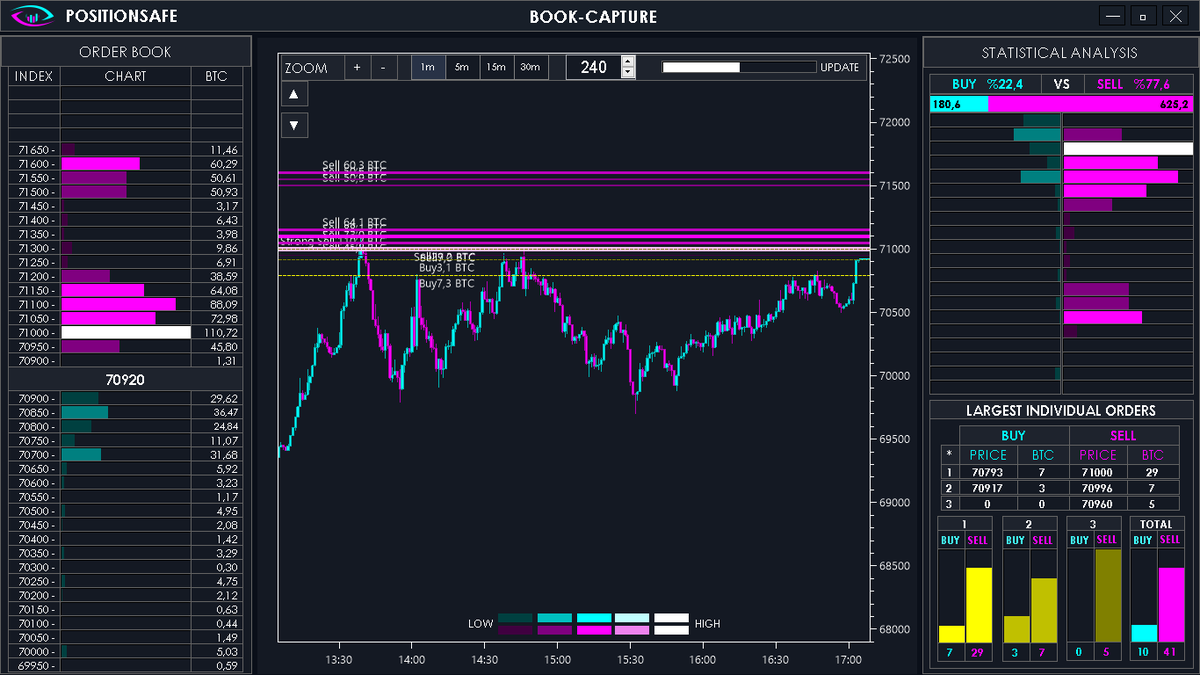Click the 70700 teal buy bar
1200x675 pixels.
[81, 454]
